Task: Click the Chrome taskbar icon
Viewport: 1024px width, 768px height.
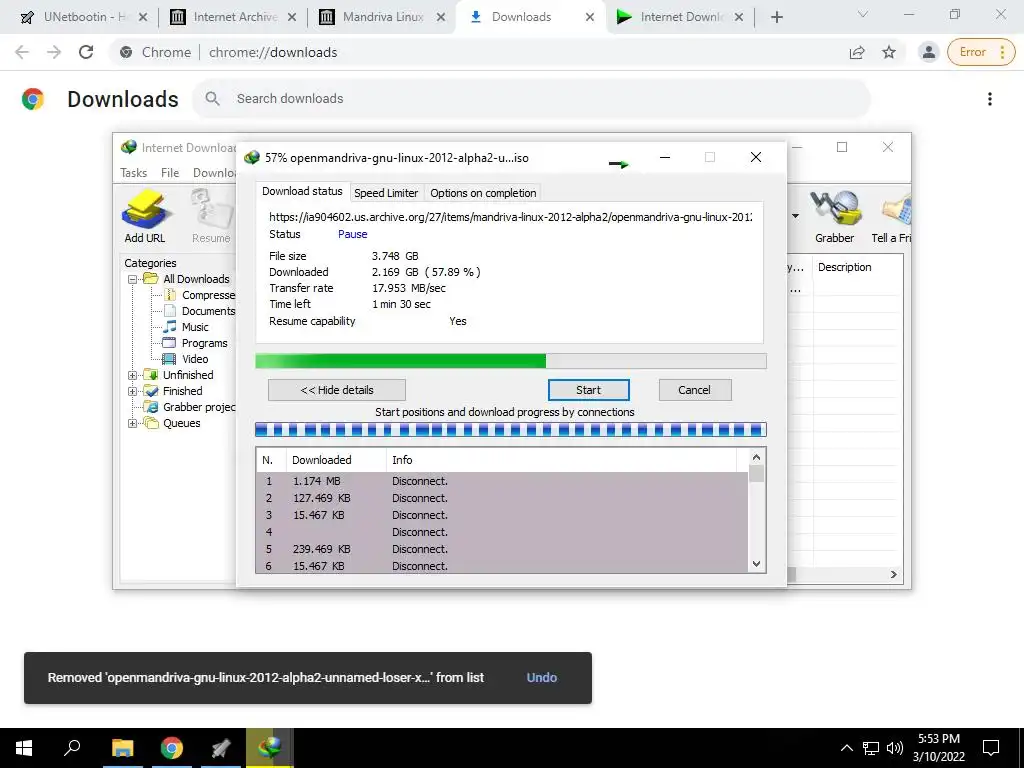Action: pyautogui.click(x=172, y=748)
